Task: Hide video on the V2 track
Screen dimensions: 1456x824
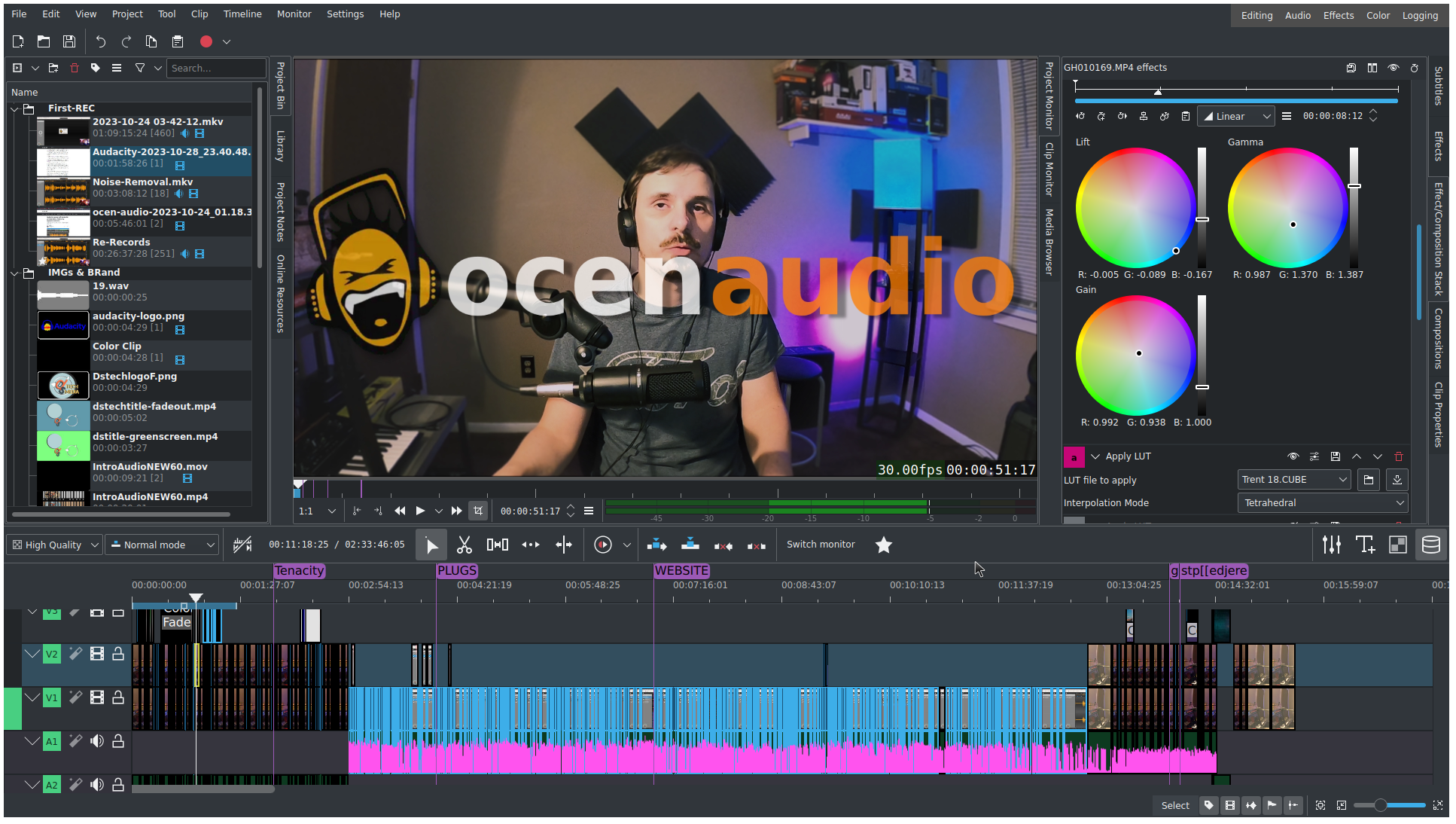Action: [x=97, y=654]
